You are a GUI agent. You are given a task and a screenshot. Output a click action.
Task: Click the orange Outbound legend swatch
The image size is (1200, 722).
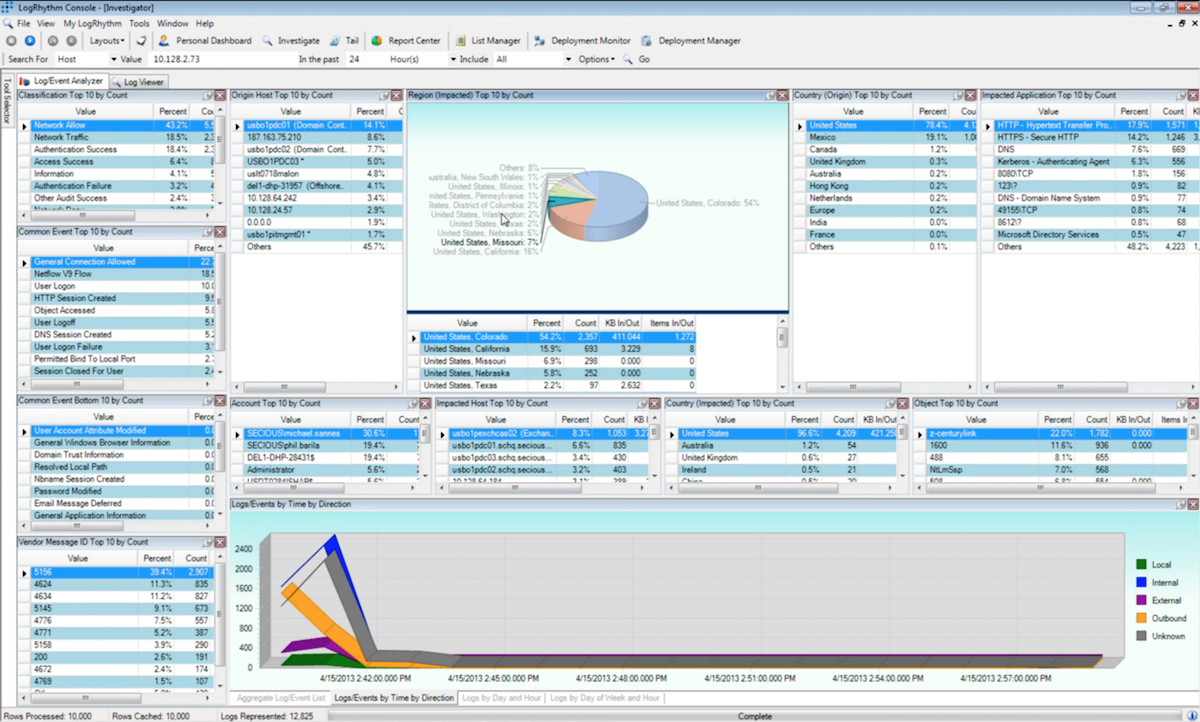(x=1142, y=618)
